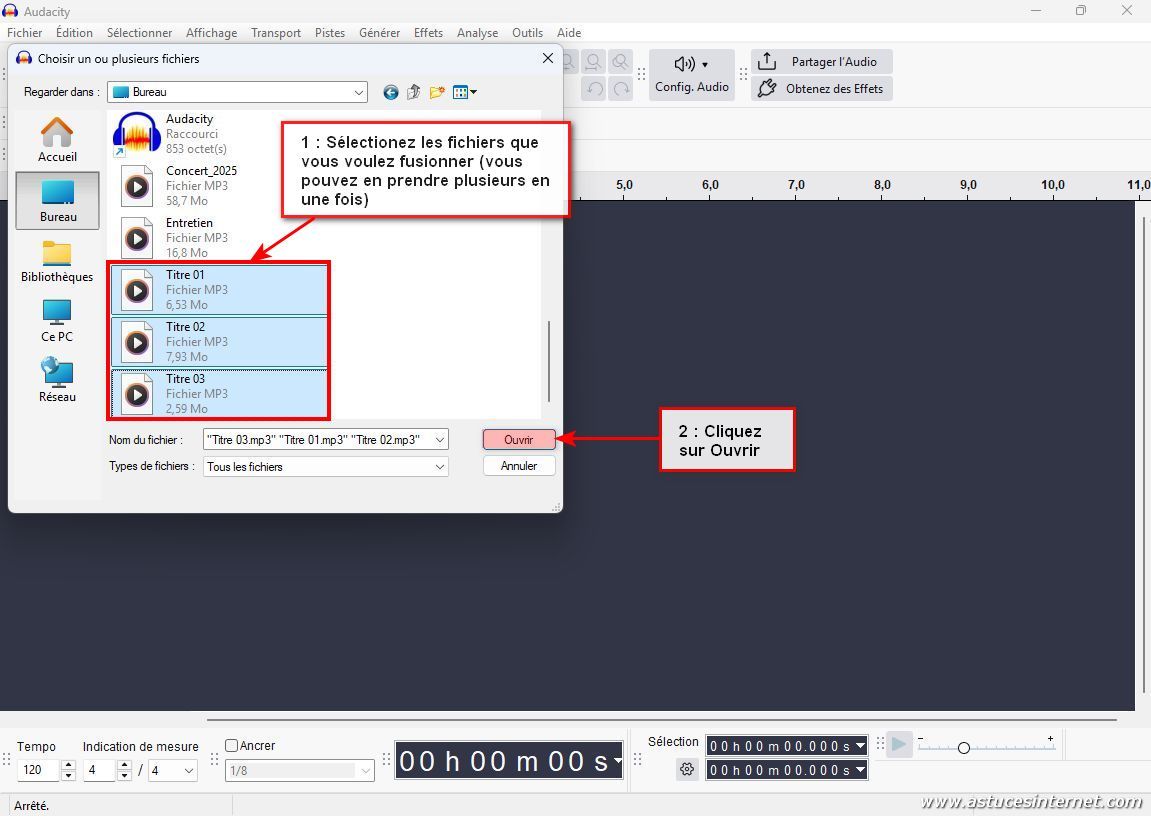Expand the view menu dropdown in dialog
This screenshot has width=1151, height=816.
coord(465,92)
